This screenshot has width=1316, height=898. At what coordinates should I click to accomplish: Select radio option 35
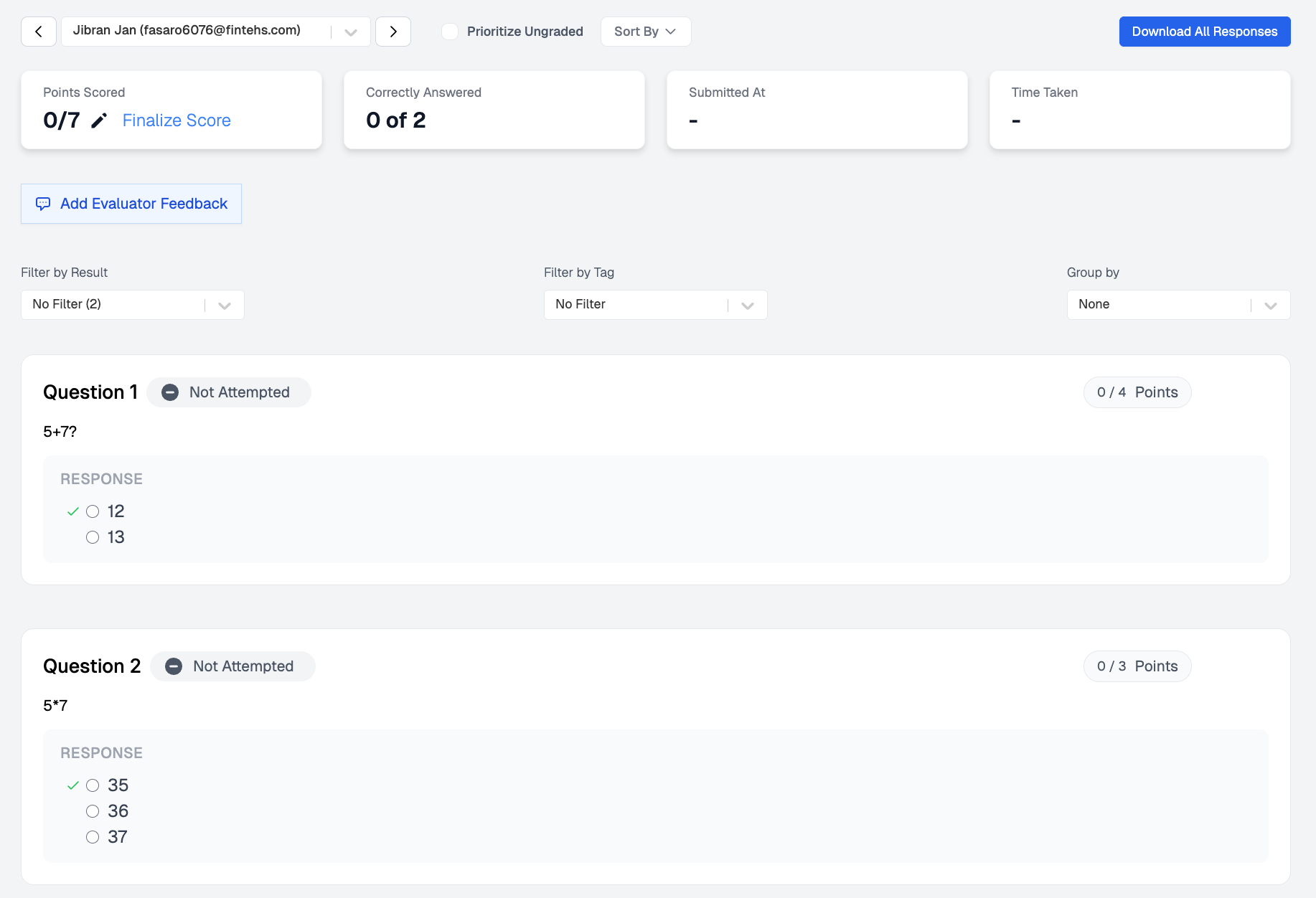[93, 785]
